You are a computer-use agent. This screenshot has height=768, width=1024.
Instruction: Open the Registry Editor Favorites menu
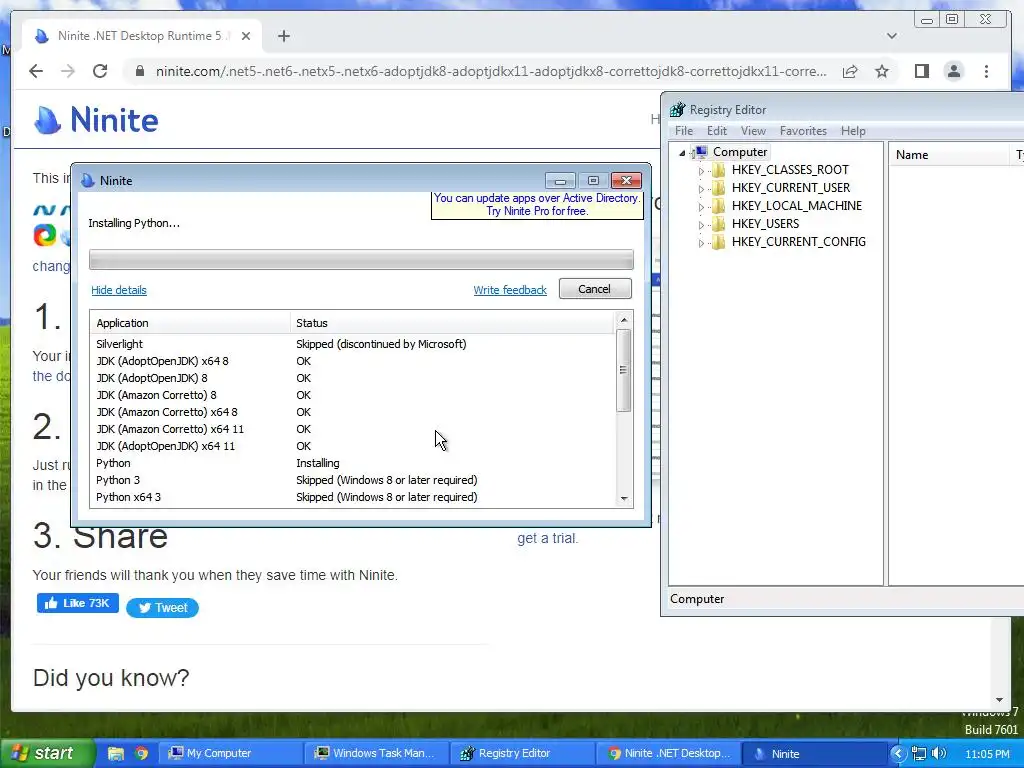(803, 131)
